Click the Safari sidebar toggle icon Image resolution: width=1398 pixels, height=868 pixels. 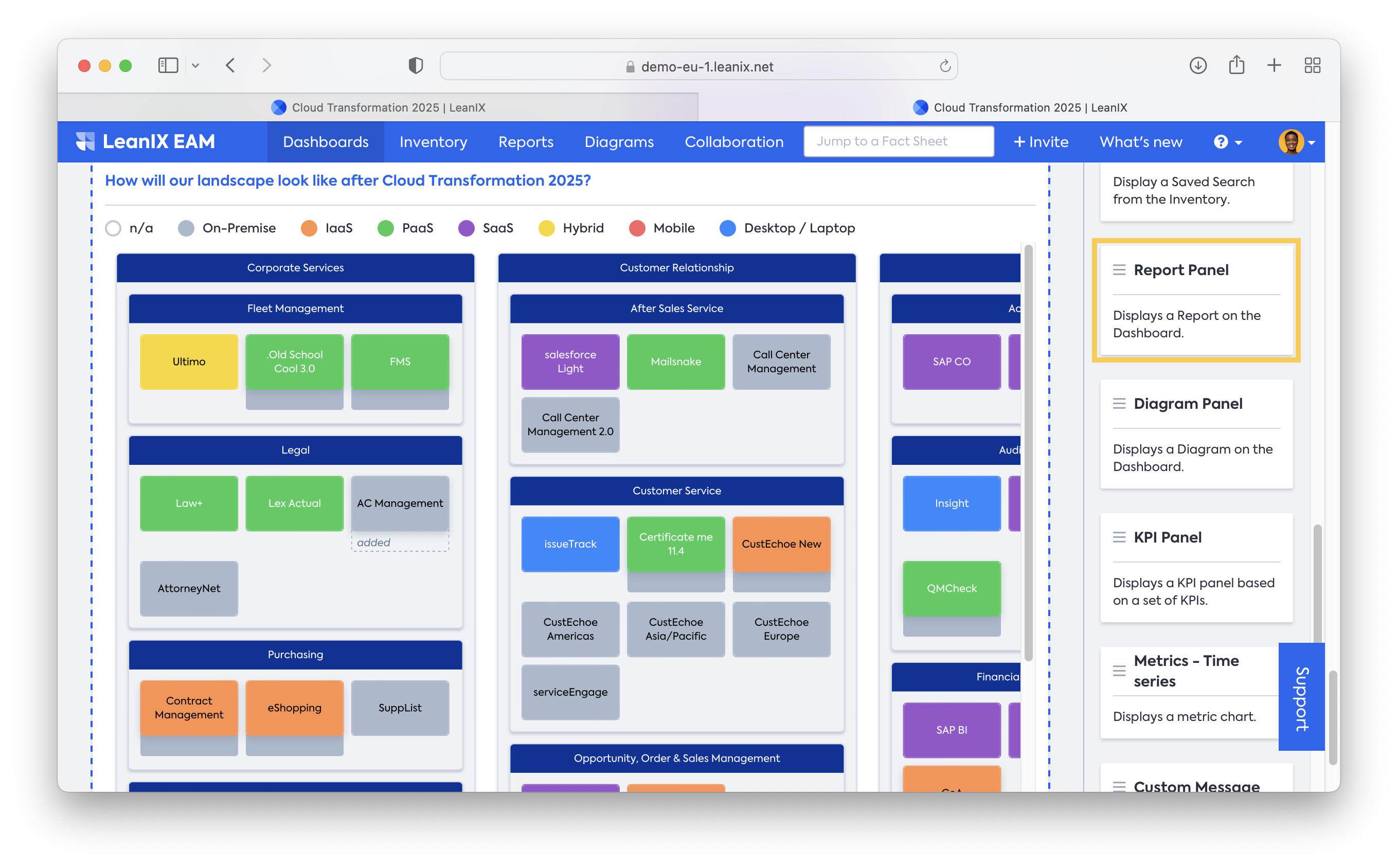tap(168, 65)
